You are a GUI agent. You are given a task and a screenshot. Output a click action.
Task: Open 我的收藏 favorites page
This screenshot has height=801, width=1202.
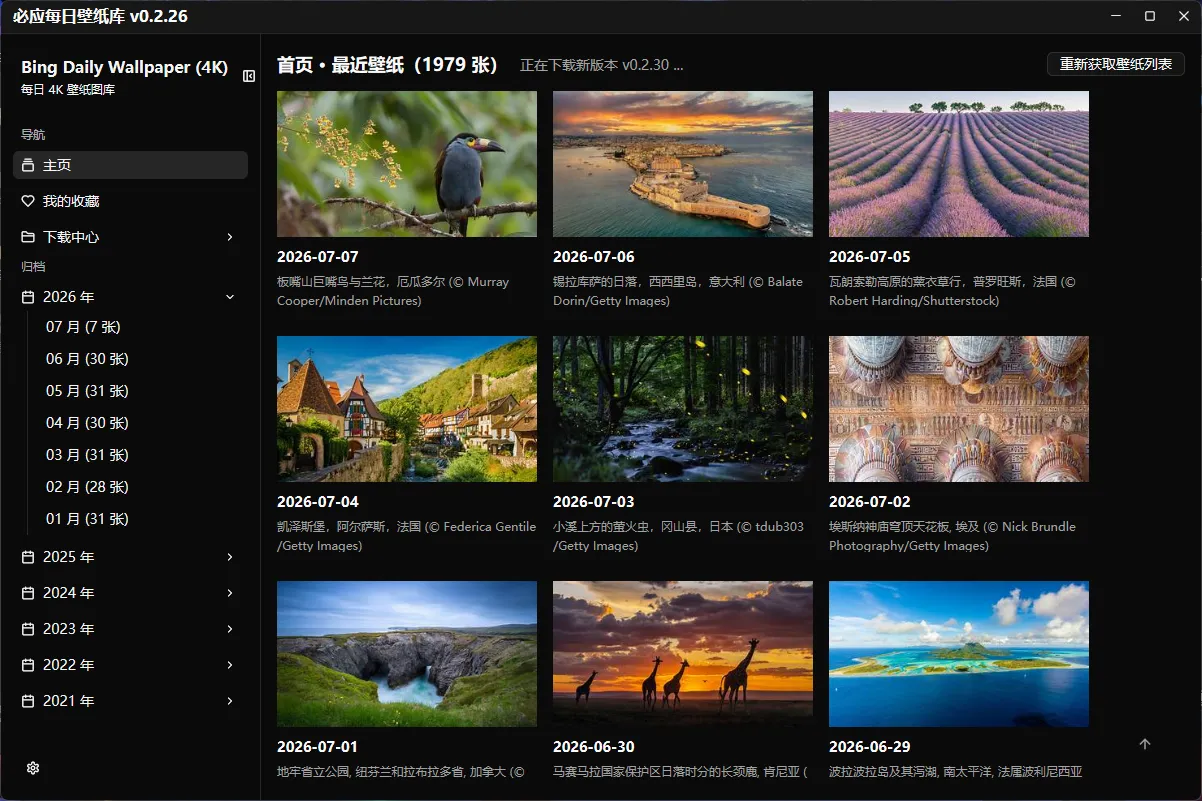(130, 201)
